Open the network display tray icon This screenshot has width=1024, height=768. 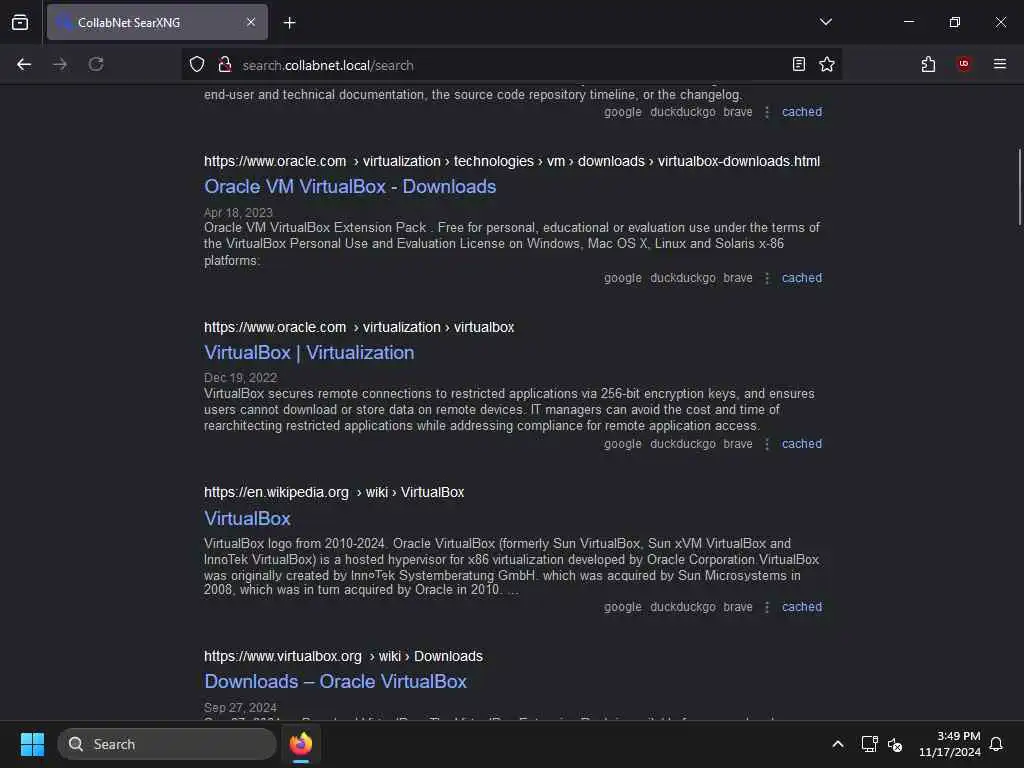869,744
